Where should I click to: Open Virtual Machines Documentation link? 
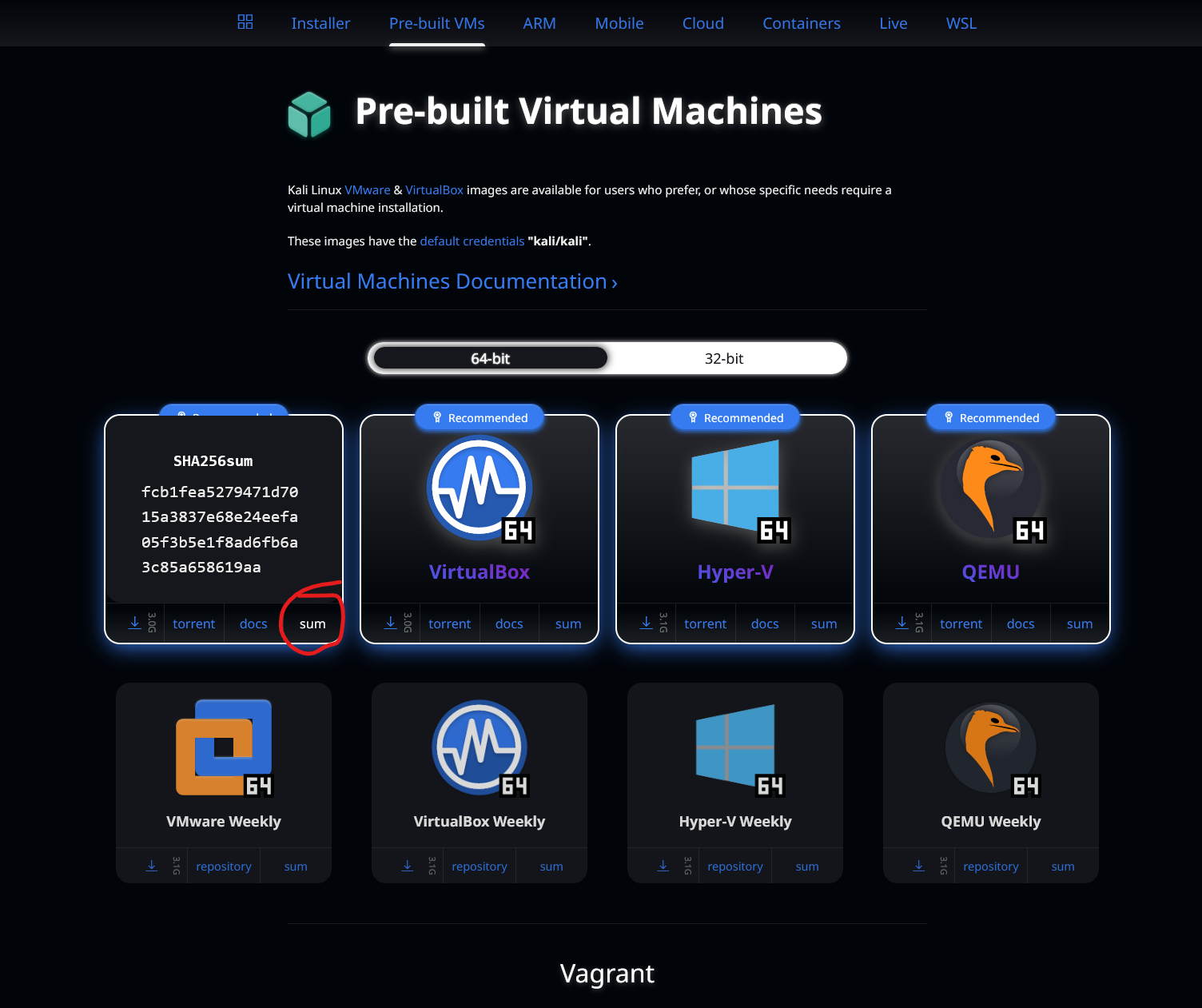click(x=452, y=281)
